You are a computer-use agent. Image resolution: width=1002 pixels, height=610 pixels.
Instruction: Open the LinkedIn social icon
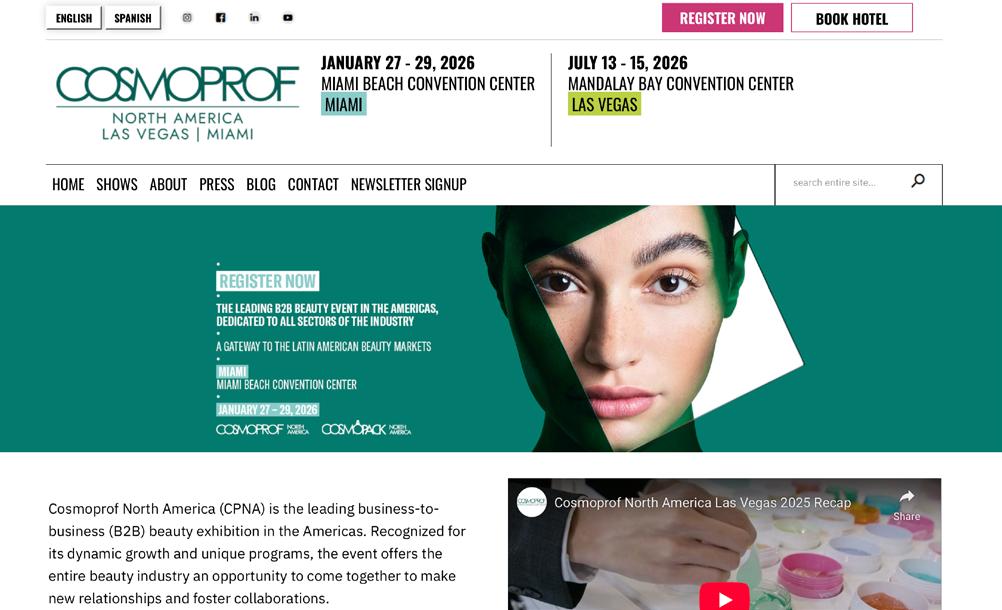(x=254, y=18)
